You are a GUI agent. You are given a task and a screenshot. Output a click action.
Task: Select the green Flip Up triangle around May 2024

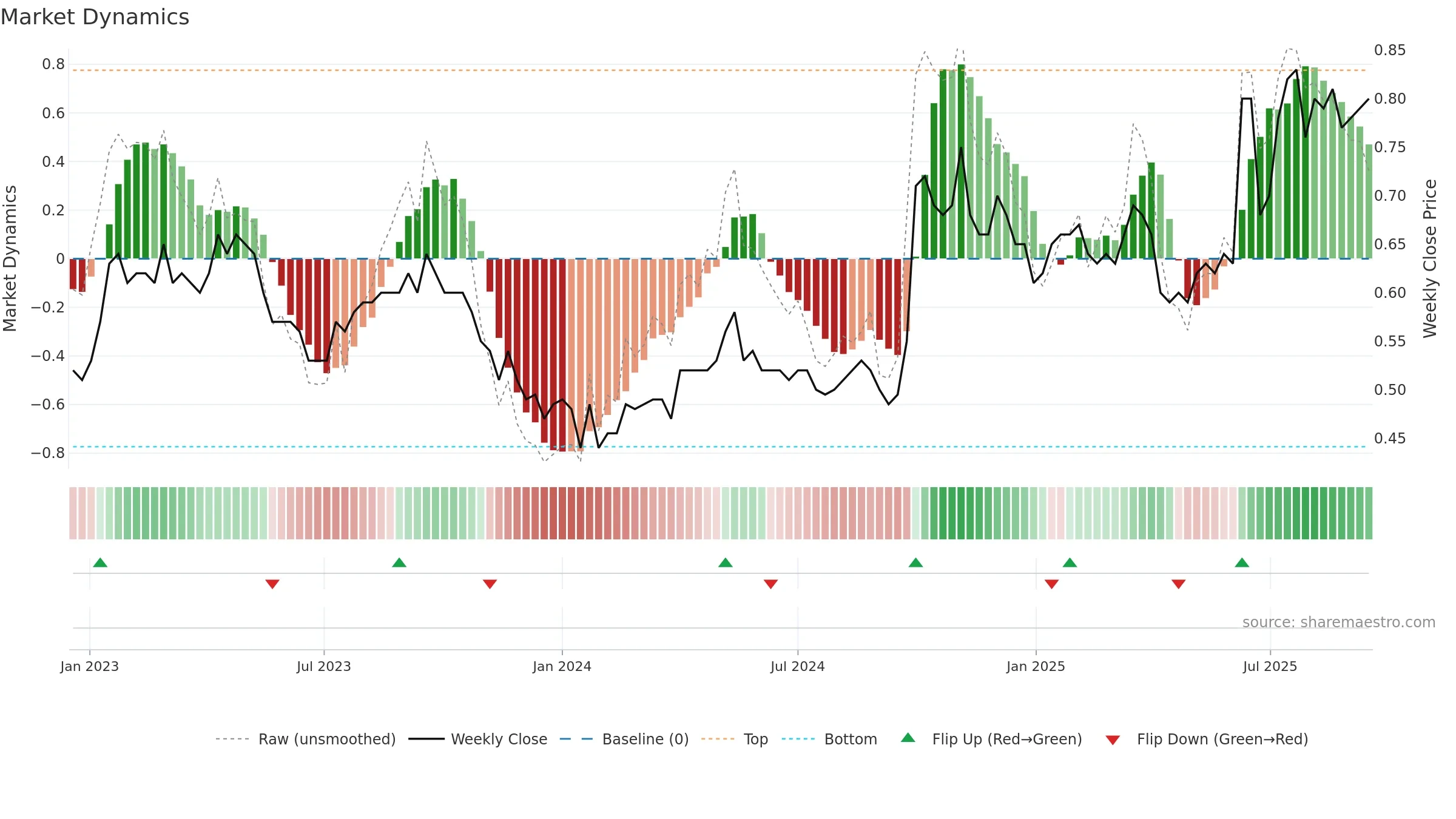point(726,563)
